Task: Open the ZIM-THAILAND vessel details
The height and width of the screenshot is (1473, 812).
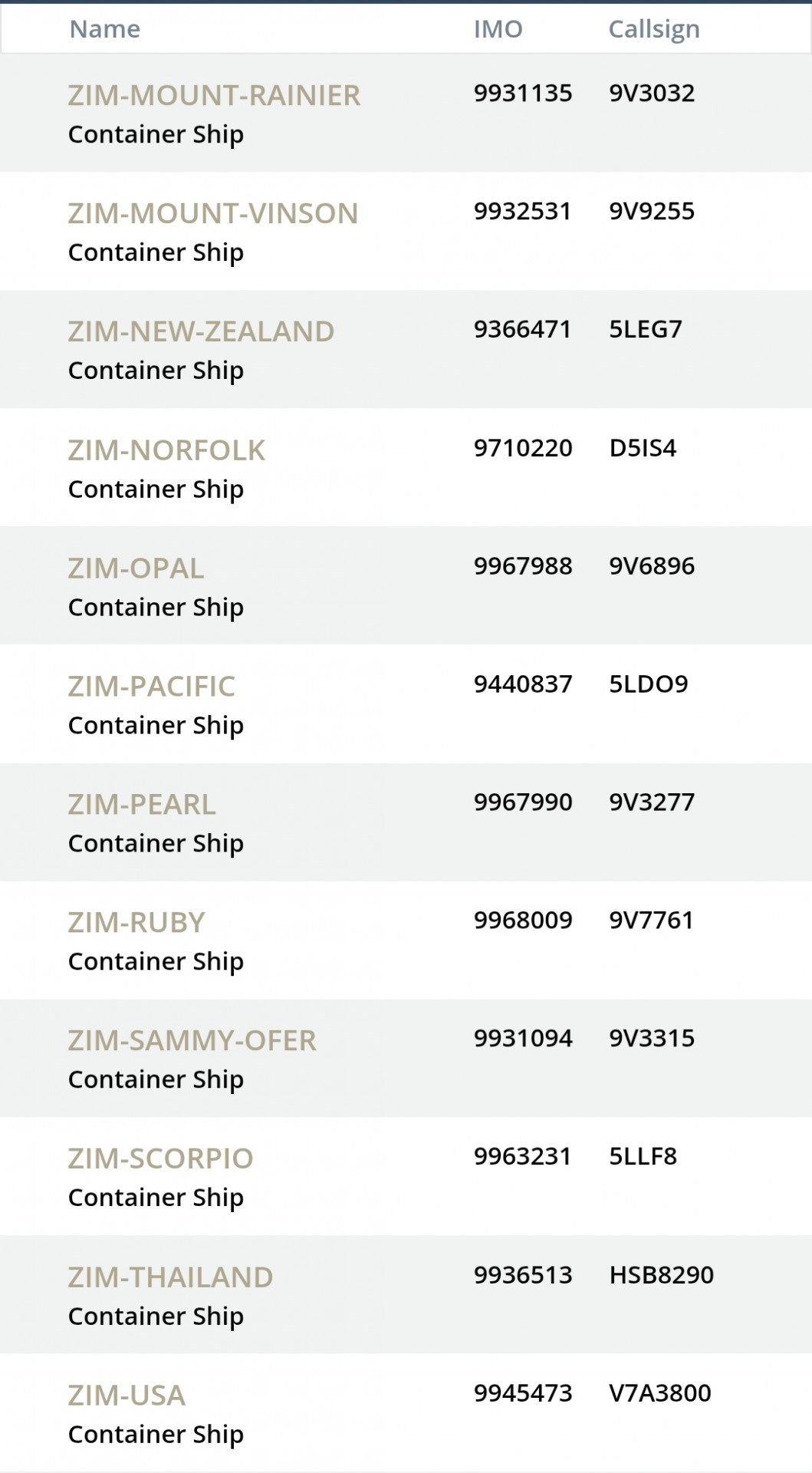Action: (170, 1278)
